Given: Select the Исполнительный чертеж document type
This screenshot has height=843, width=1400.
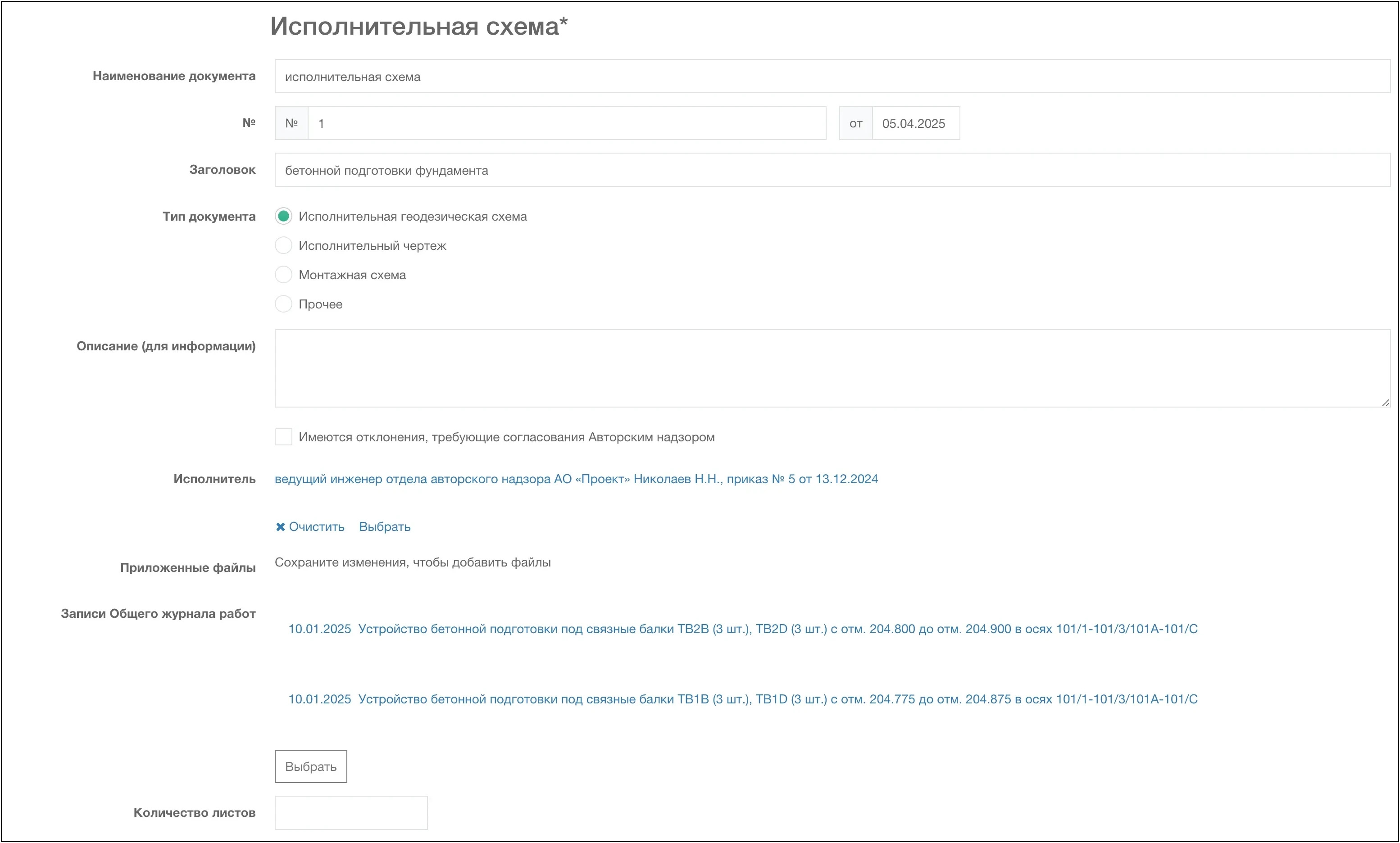Looking at the screenshot, I should (283, 245).
